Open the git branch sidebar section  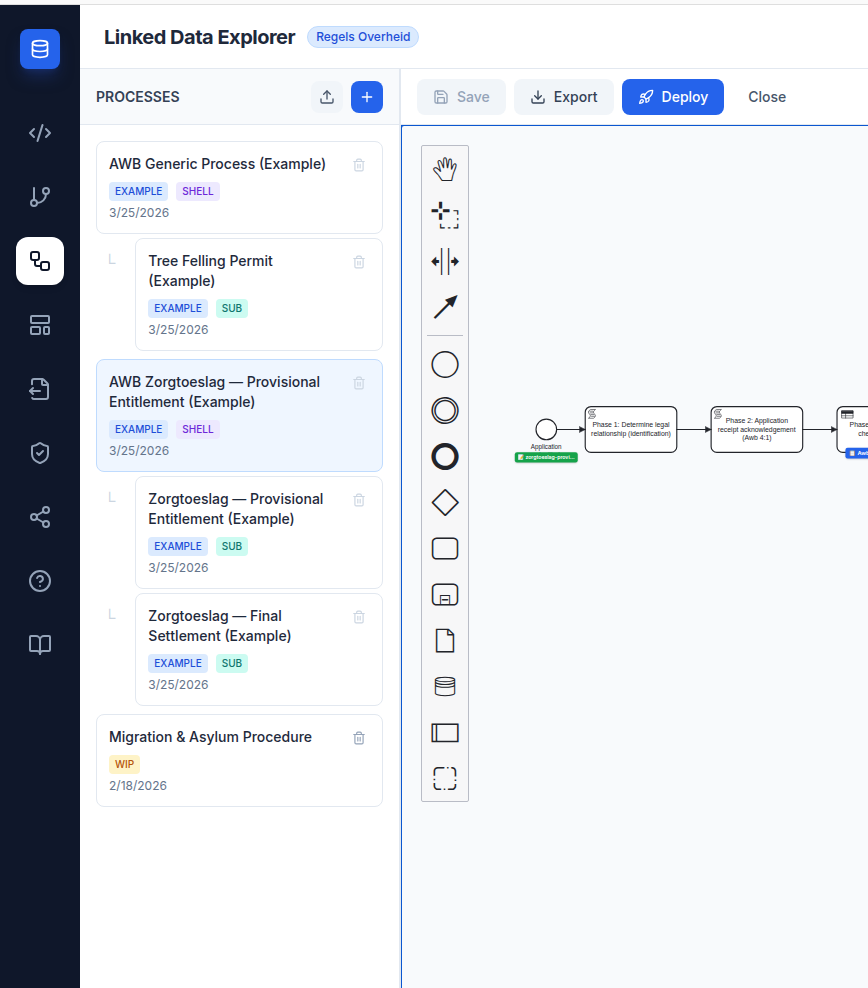tap(40, 196)
